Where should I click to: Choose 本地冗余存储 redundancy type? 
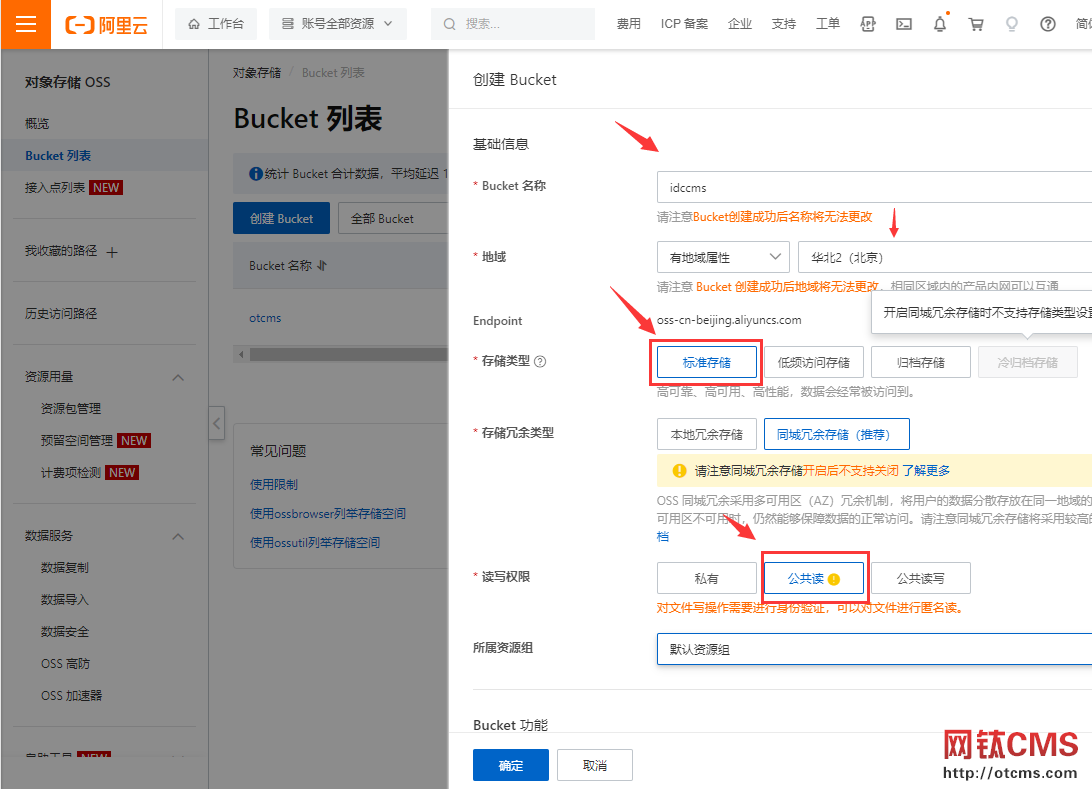707,434
